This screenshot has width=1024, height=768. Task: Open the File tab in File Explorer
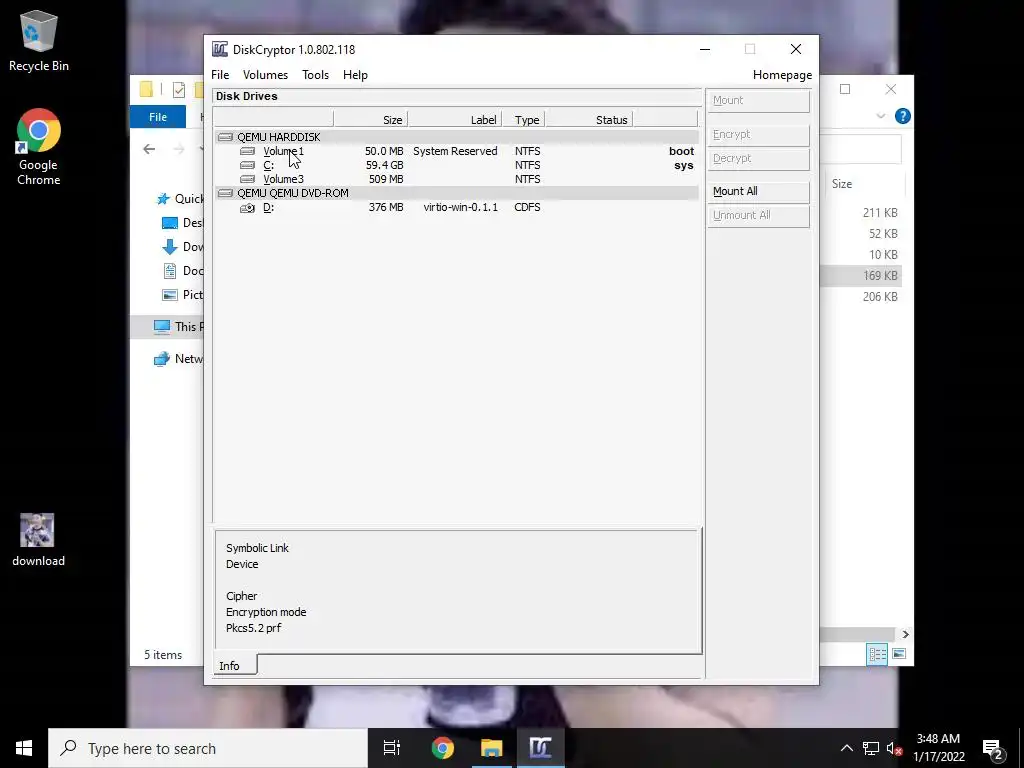point(158,117)
